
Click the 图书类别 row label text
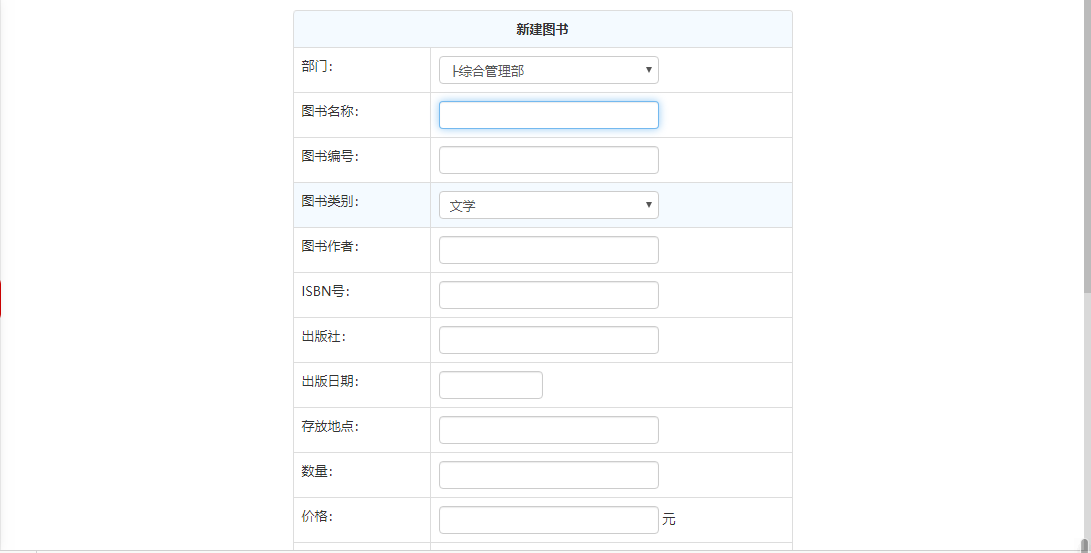point(330,201)
